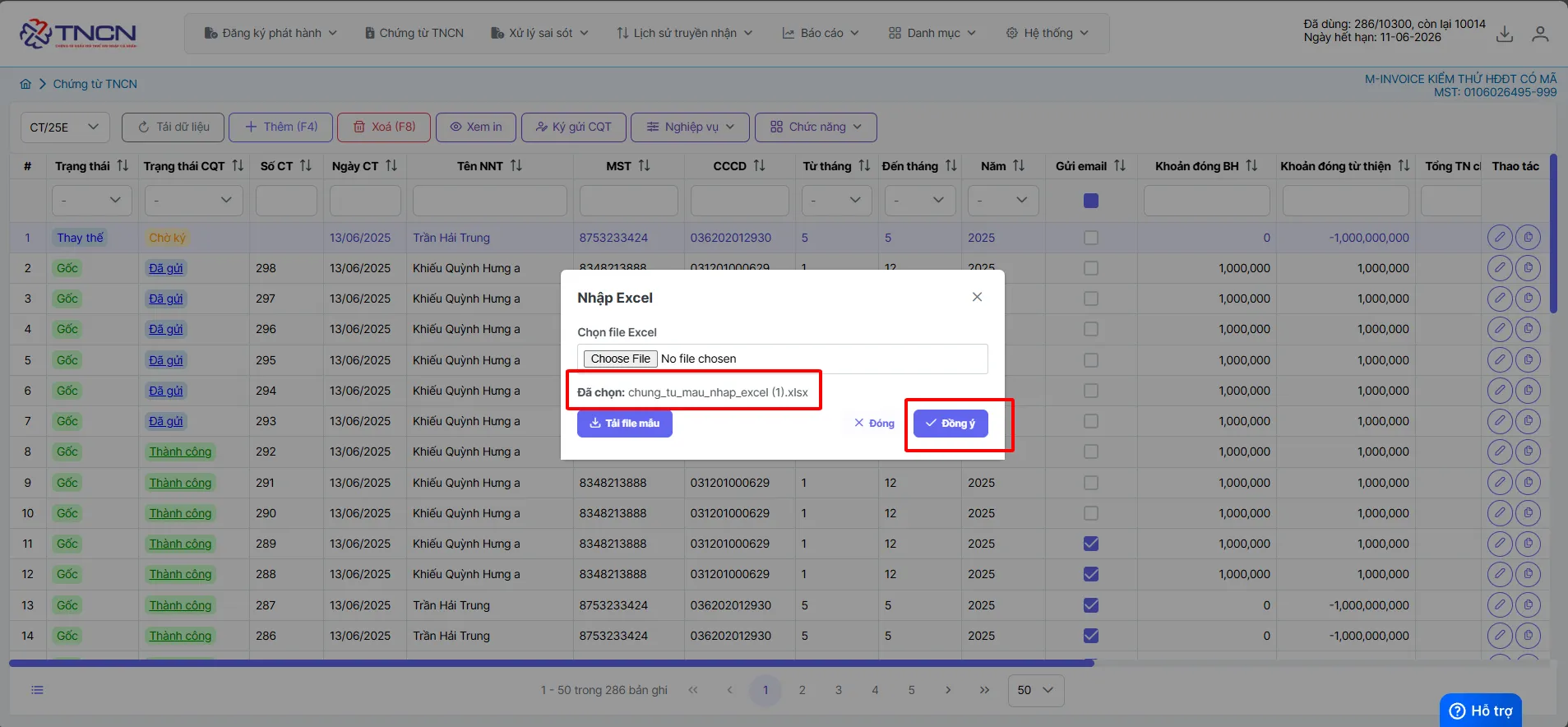
Task: Expand the Nghiệp vụ dropdown
Action: pos(691,127)
